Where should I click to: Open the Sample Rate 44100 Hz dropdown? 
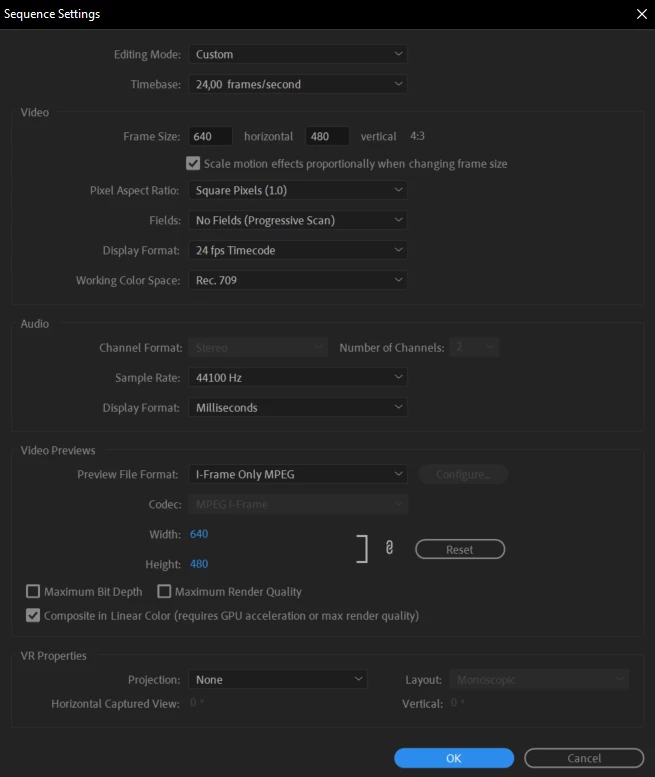298,378
